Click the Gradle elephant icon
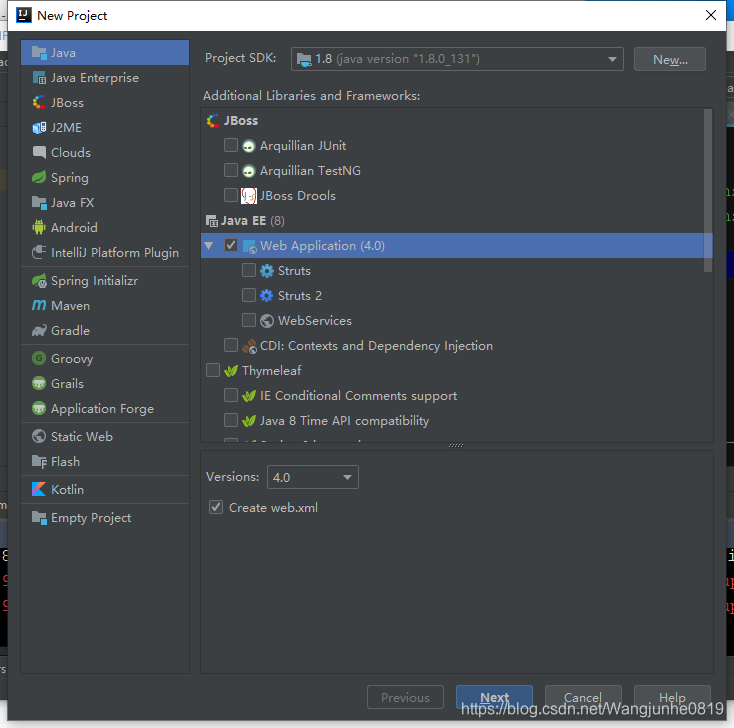 (x=39, y=331)
